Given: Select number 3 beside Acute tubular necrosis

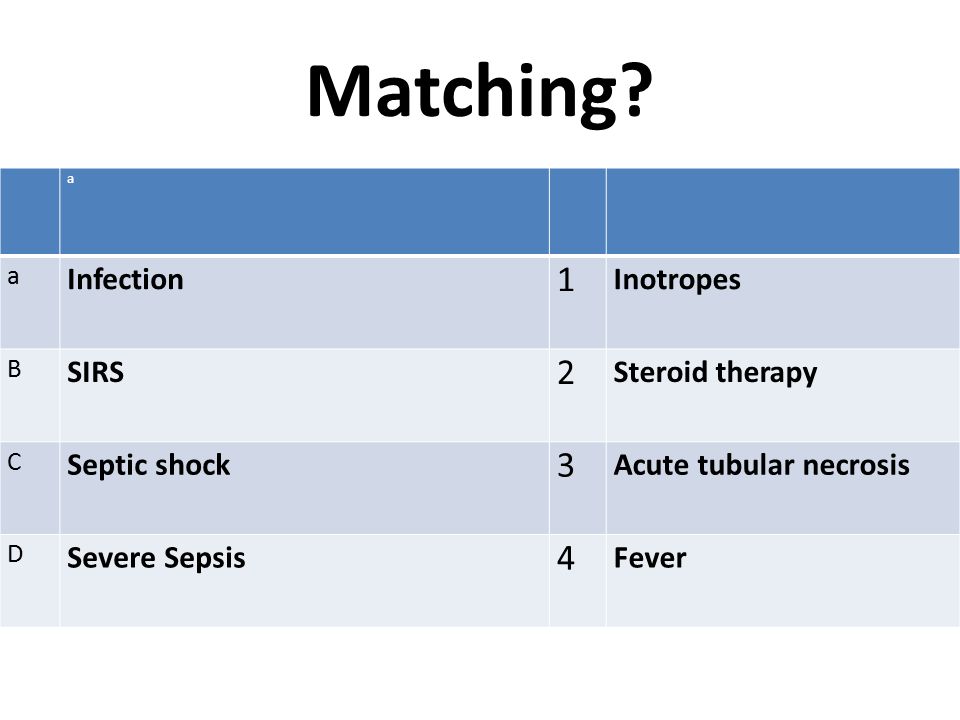Looking at the screenshot, I should pyautogui.click(x=566, y=466).
